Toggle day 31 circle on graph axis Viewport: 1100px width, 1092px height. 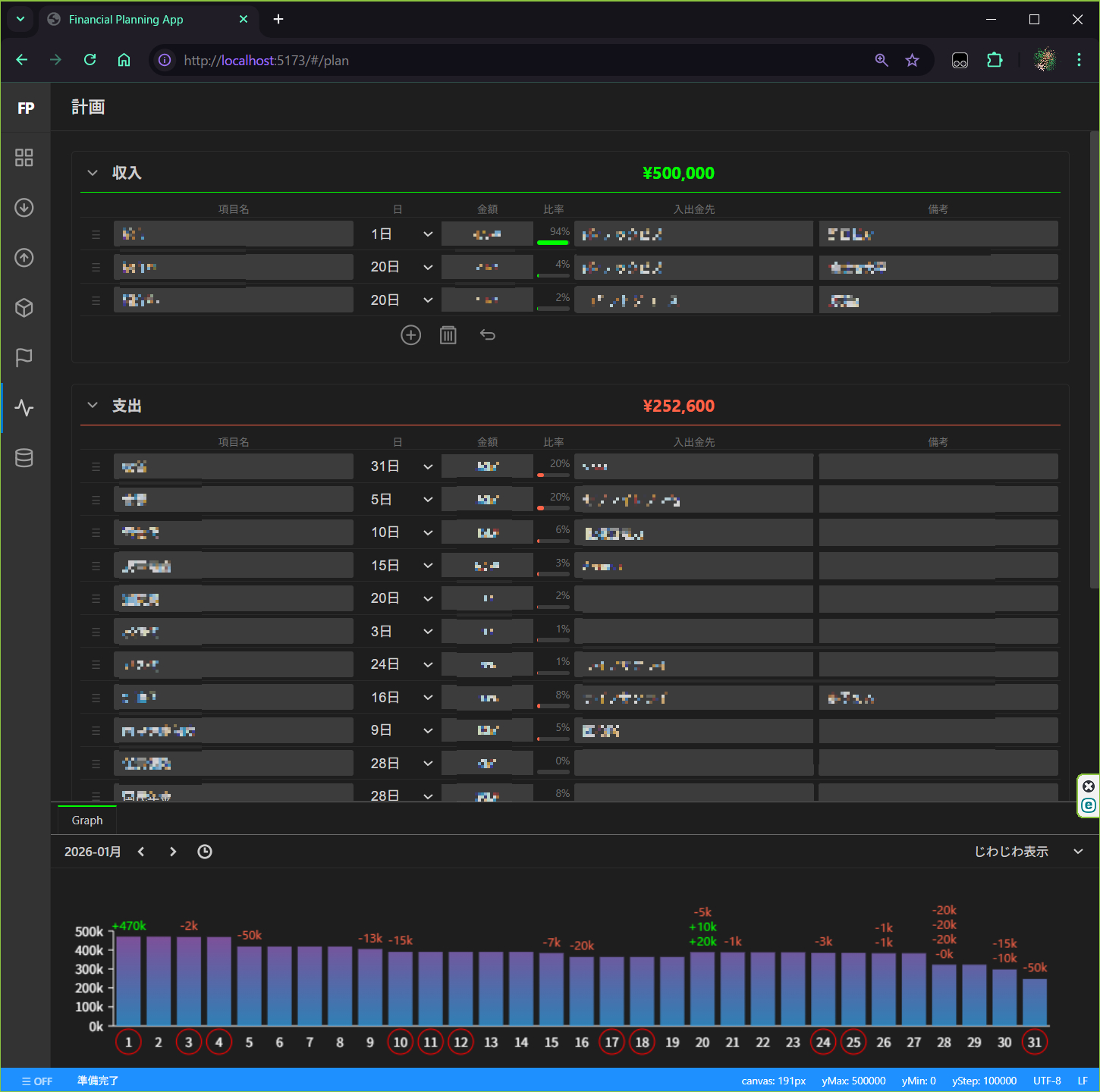coord(1035,1042)
